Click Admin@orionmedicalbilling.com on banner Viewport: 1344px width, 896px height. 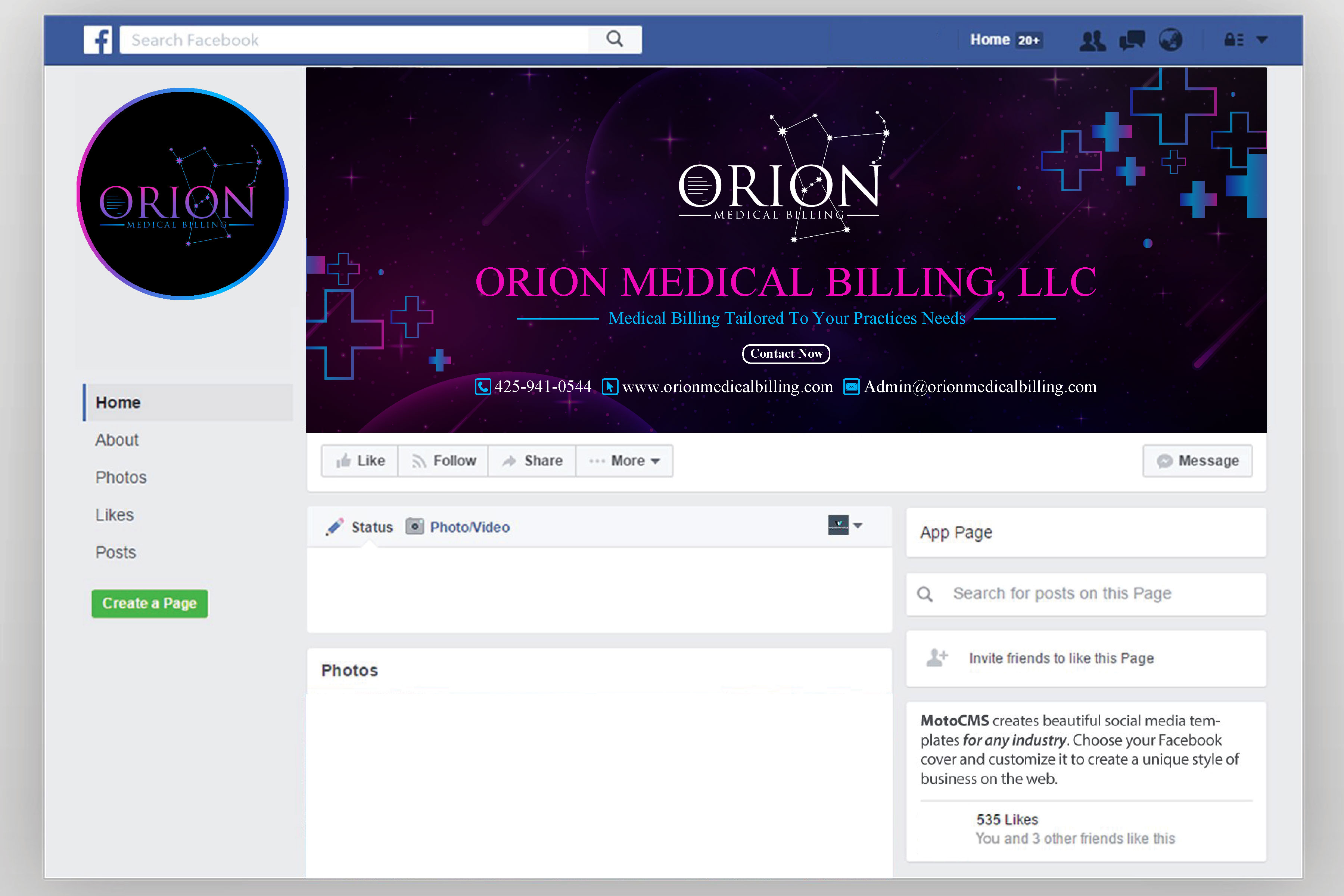tap(981, 387)
